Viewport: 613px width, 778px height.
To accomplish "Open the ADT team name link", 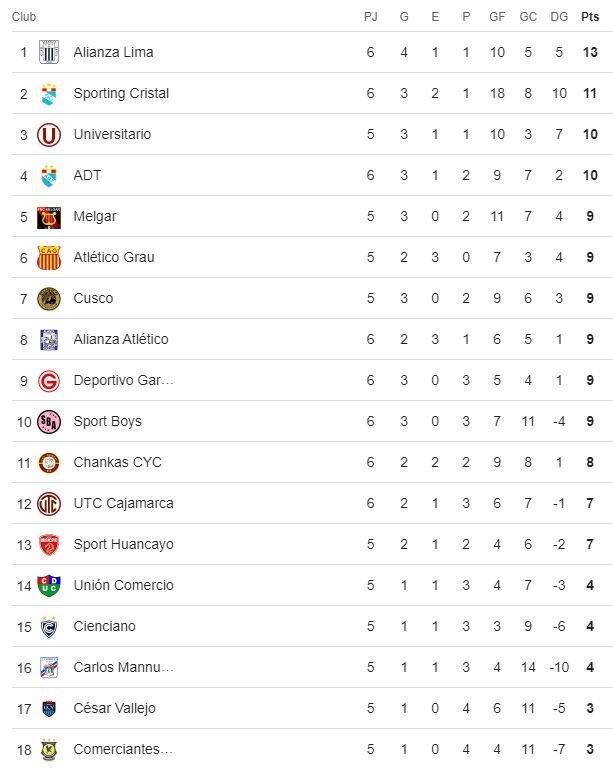I will 87,175.
